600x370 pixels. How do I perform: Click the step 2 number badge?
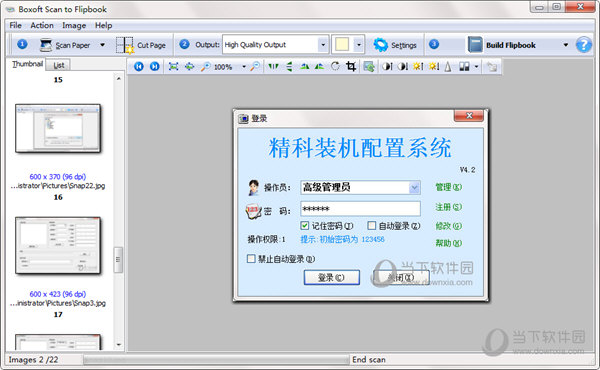pyautogui.click(x=184, y=44)
